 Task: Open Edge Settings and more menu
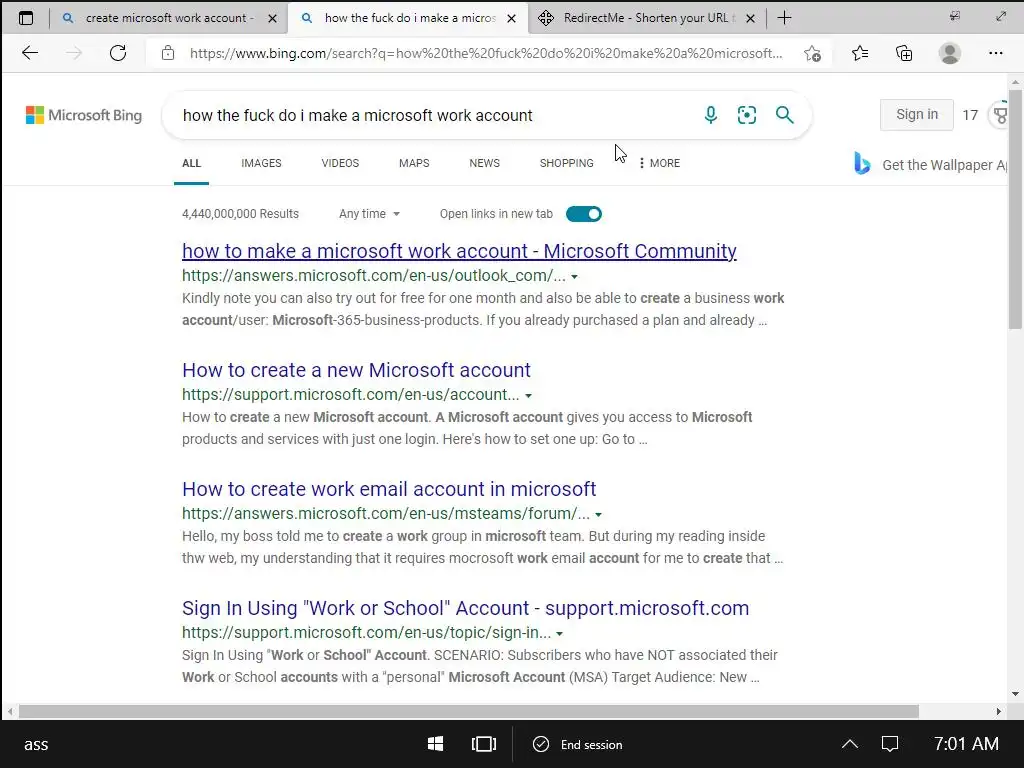tap(995, 53)
